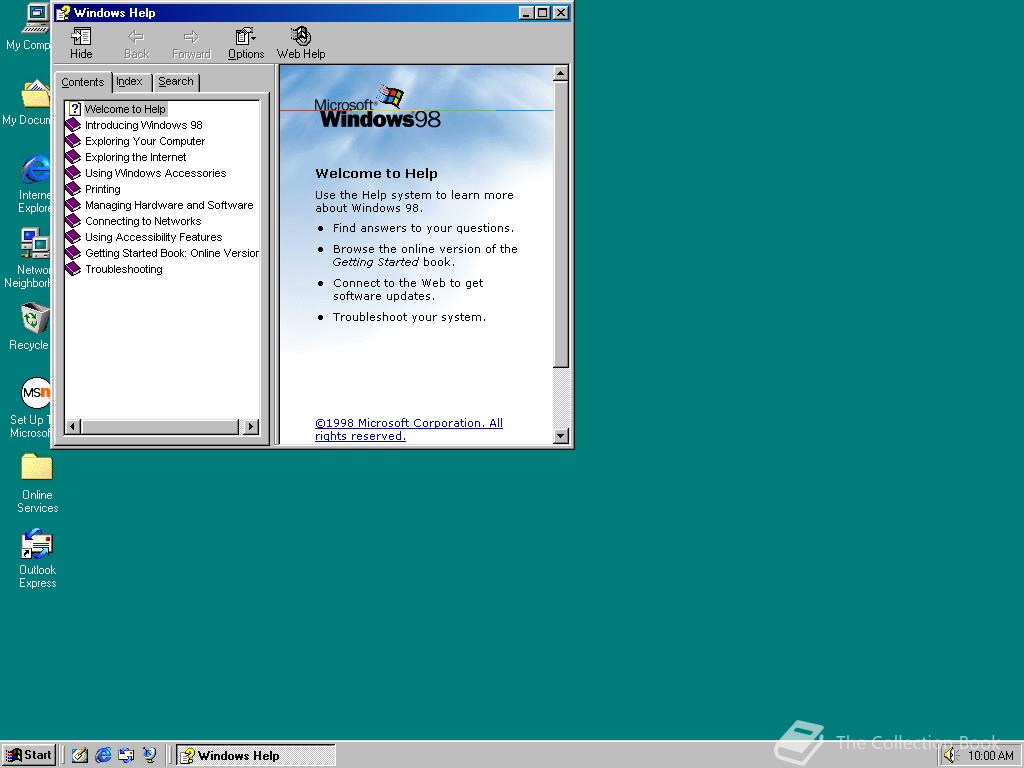Click the Back arrow in Help toolbar
Image resolution: width=1024 pixels, height=768 pixels.
tap(136, 43)
